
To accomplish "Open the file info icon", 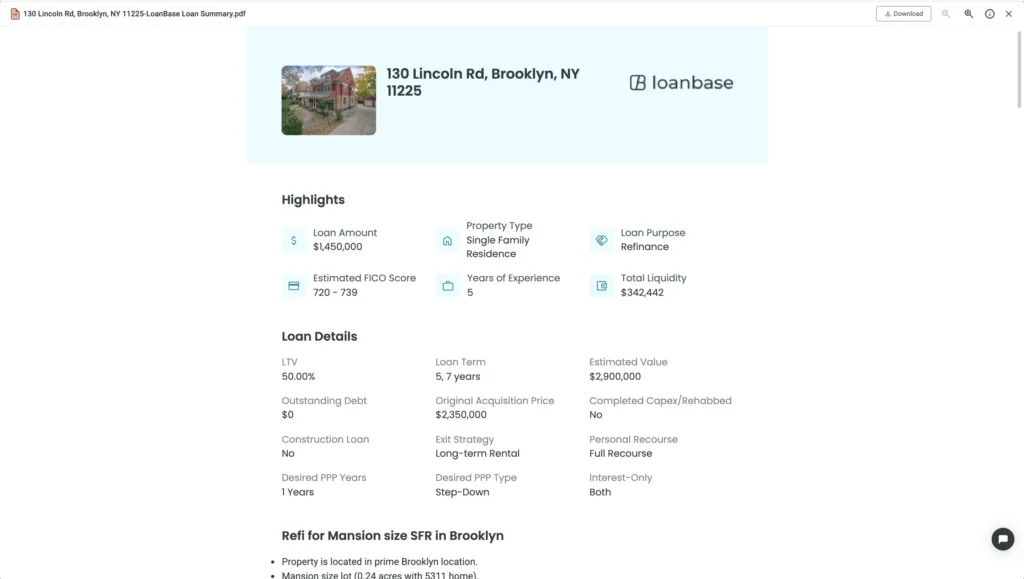I will pyautogui.click(x=989, y=14).
